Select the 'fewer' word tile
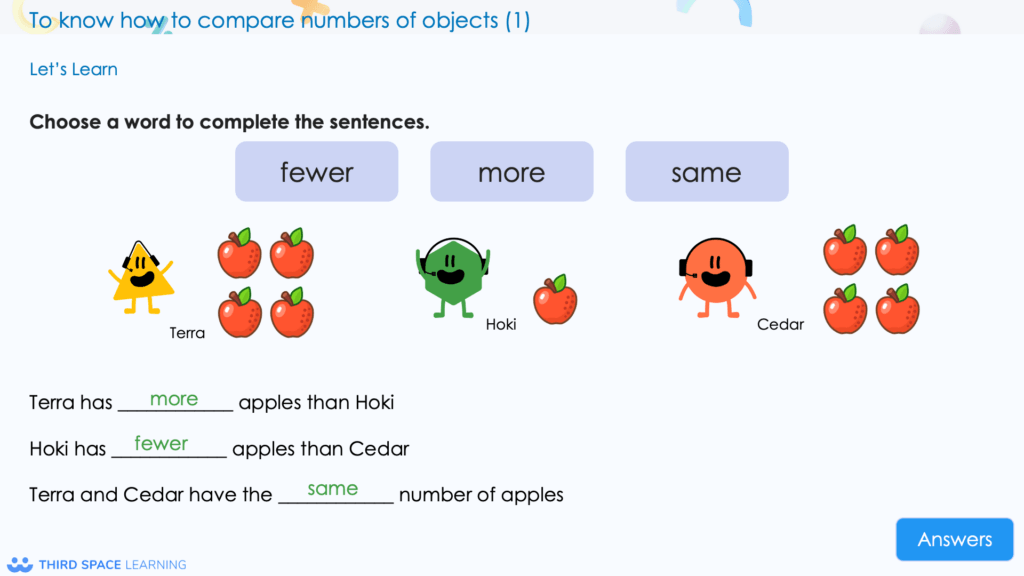The image size is (1024, 576). (x=316, y=171)
